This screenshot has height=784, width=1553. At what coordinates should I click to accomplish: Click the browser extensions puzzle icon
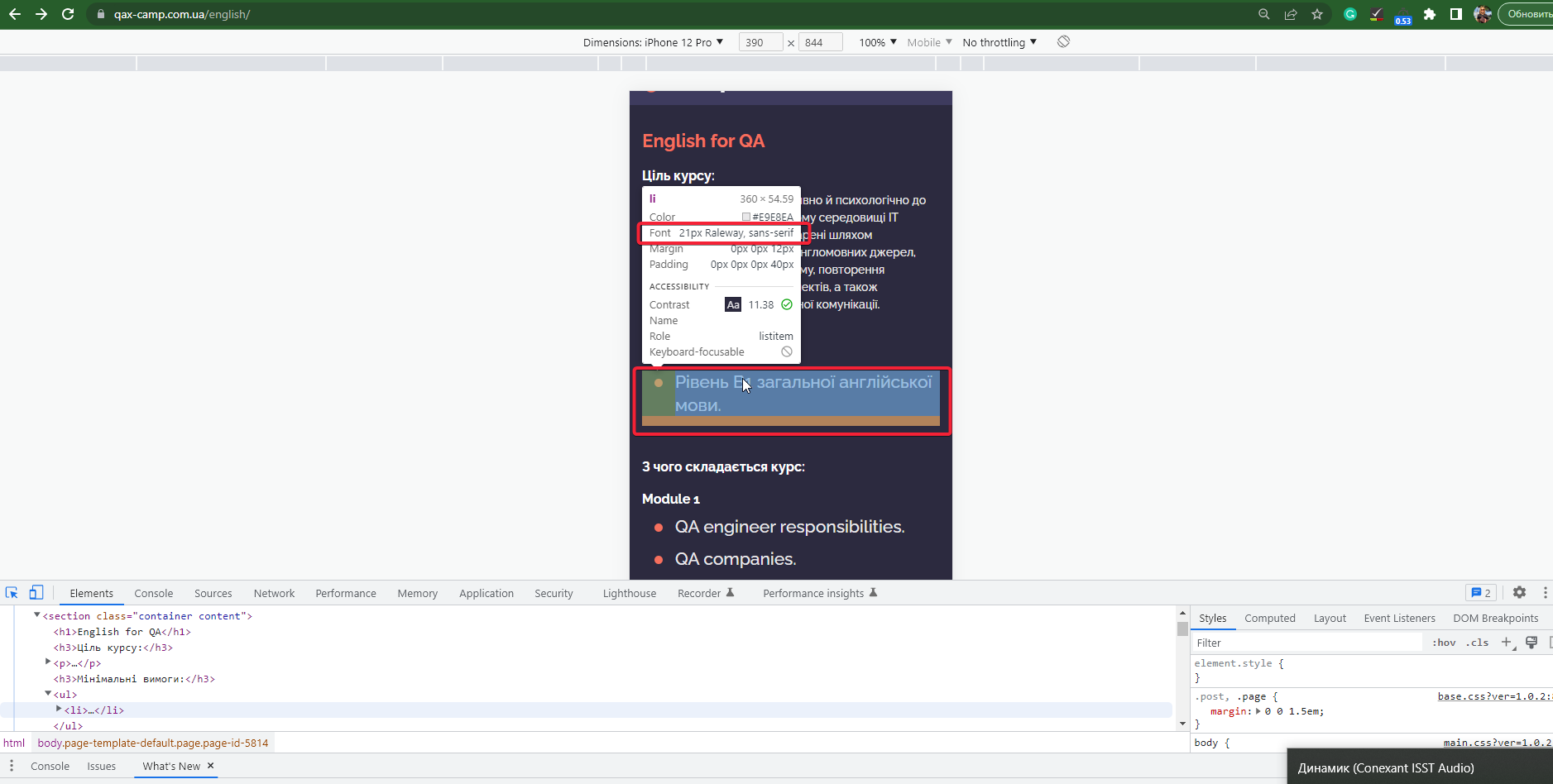(1431, 14)
